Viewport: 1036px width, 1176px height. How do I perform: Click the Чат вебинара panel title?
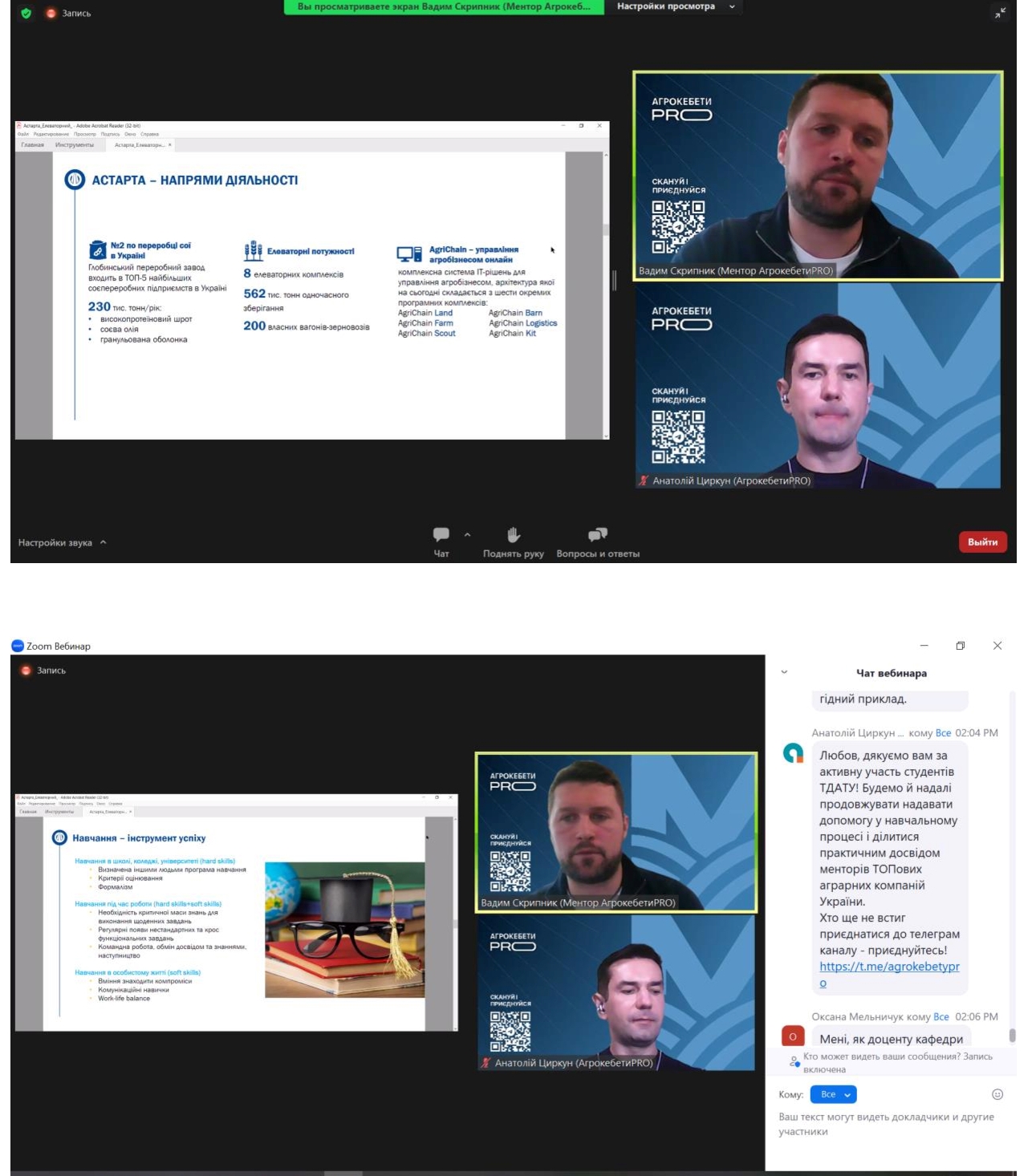pos(892,673)
